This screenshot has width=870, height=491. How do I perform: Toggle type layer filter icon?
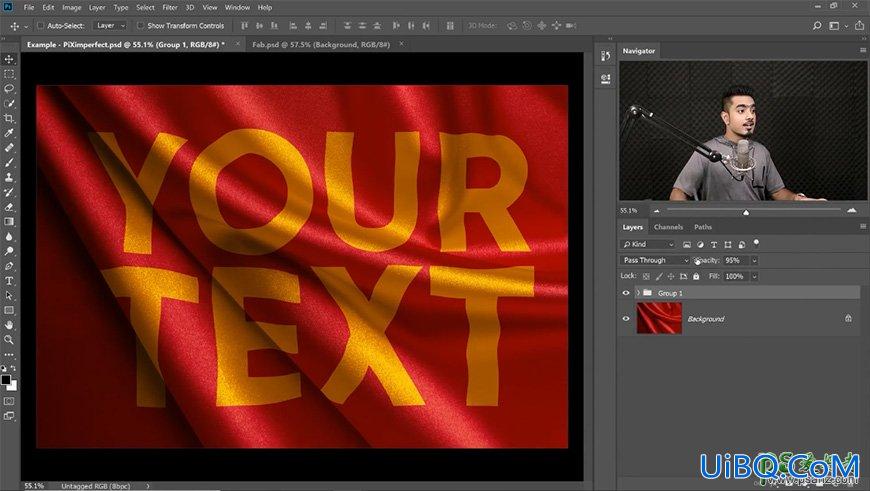(714, 244)
